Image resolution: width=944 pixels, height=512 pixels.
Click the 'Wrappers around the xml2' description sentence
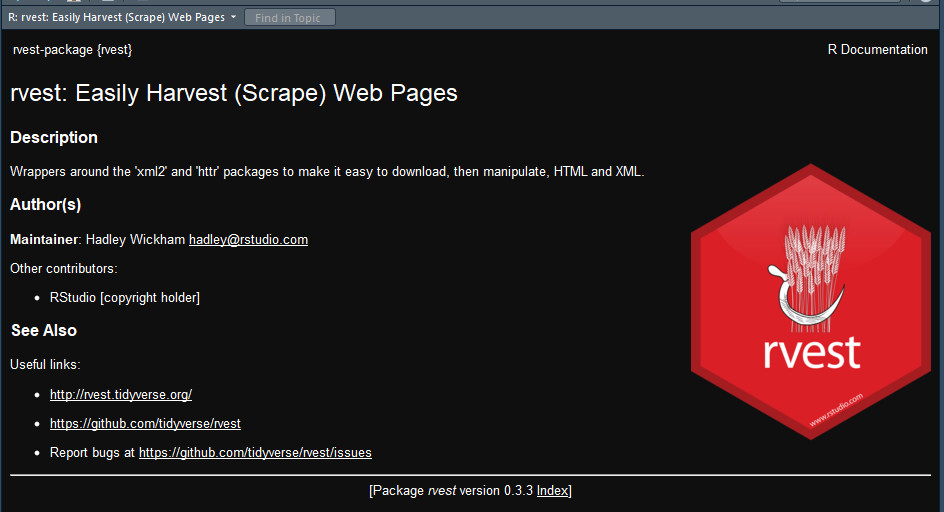[327, 172]
